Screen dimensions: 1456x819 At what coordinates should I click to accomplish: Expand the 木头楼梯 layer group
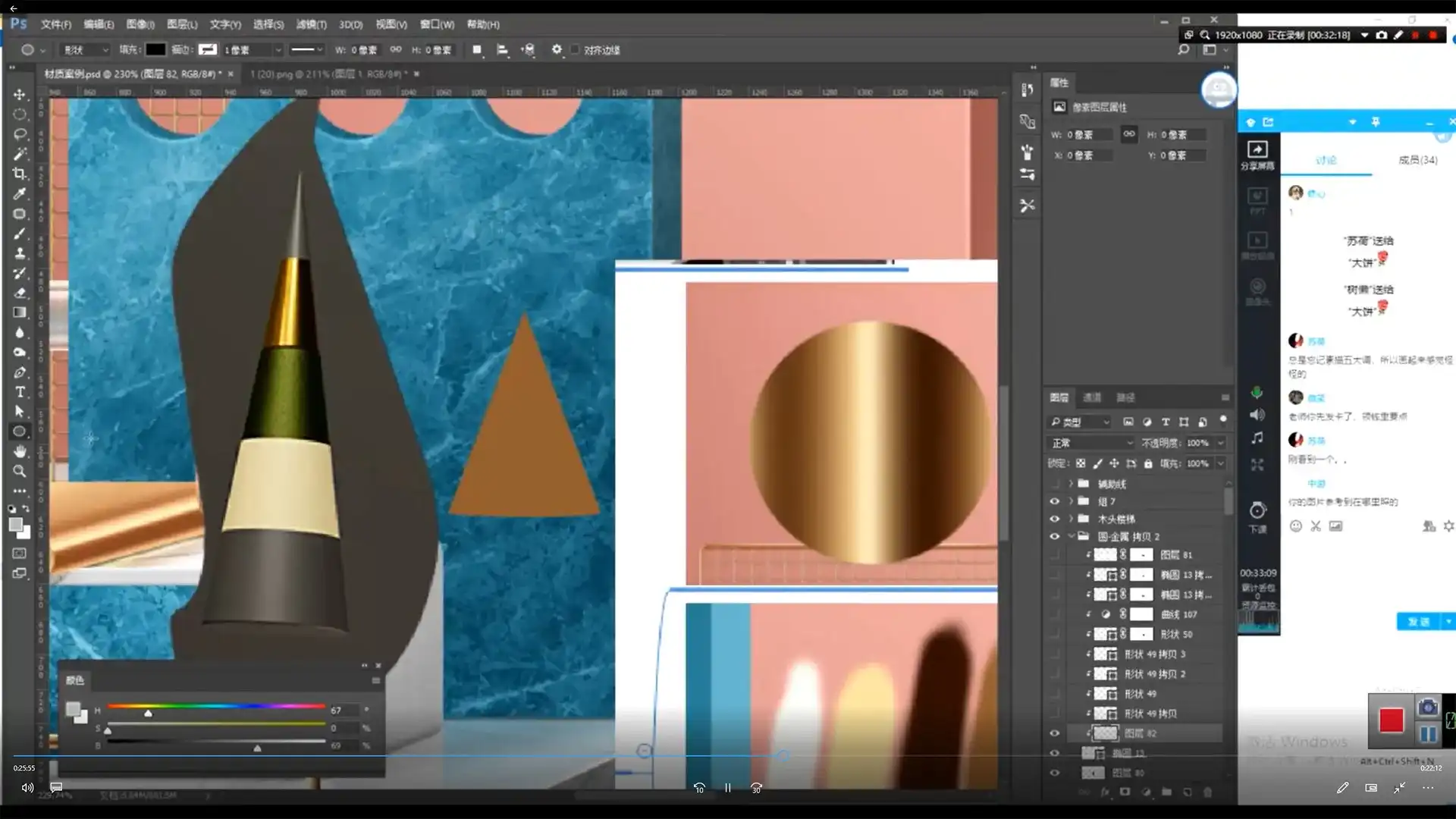1071,519
